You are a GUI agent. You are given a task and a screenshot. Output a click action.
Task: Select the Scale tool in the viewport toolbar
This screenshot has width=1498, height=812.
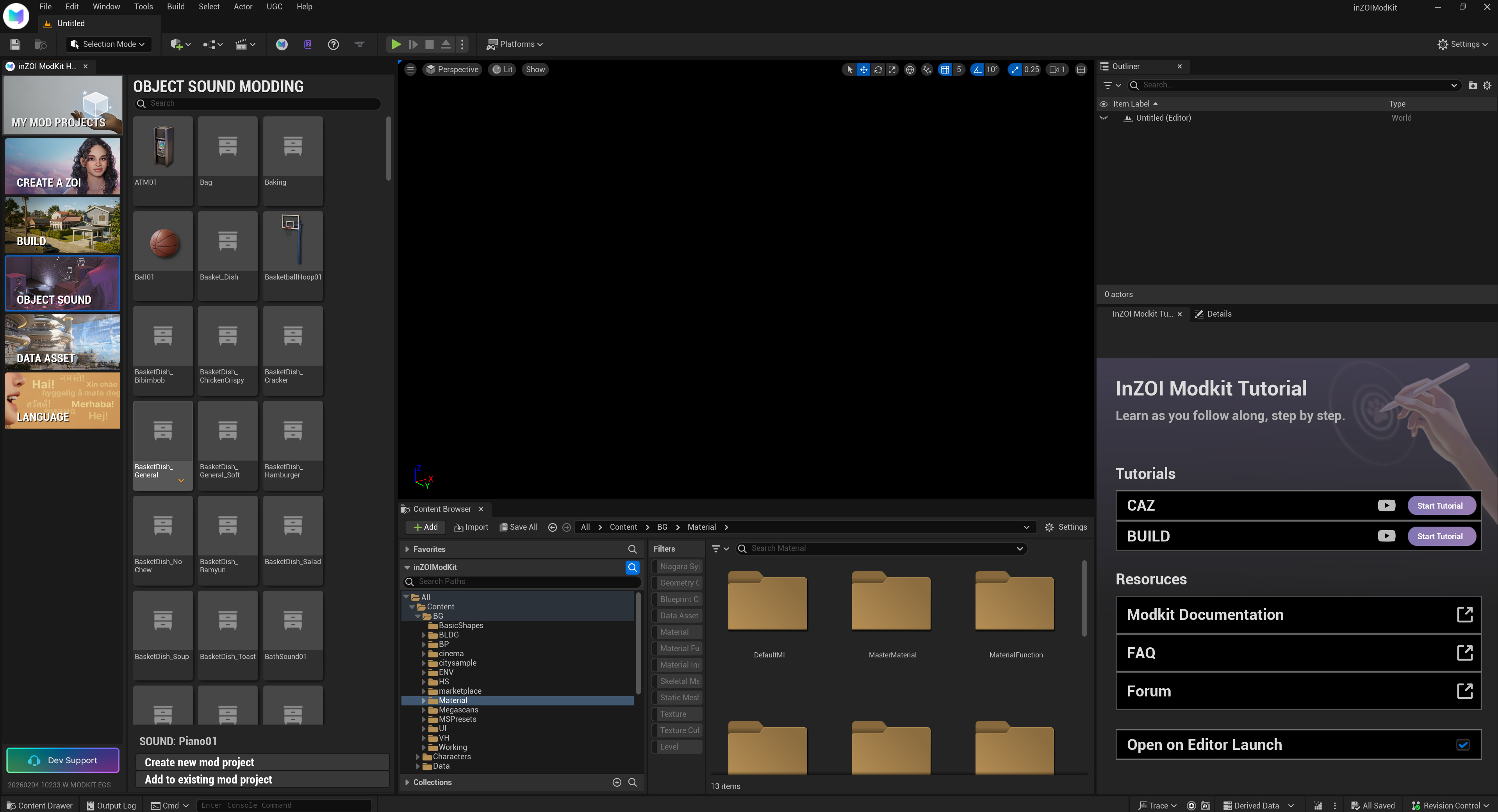tap(893, 69)
